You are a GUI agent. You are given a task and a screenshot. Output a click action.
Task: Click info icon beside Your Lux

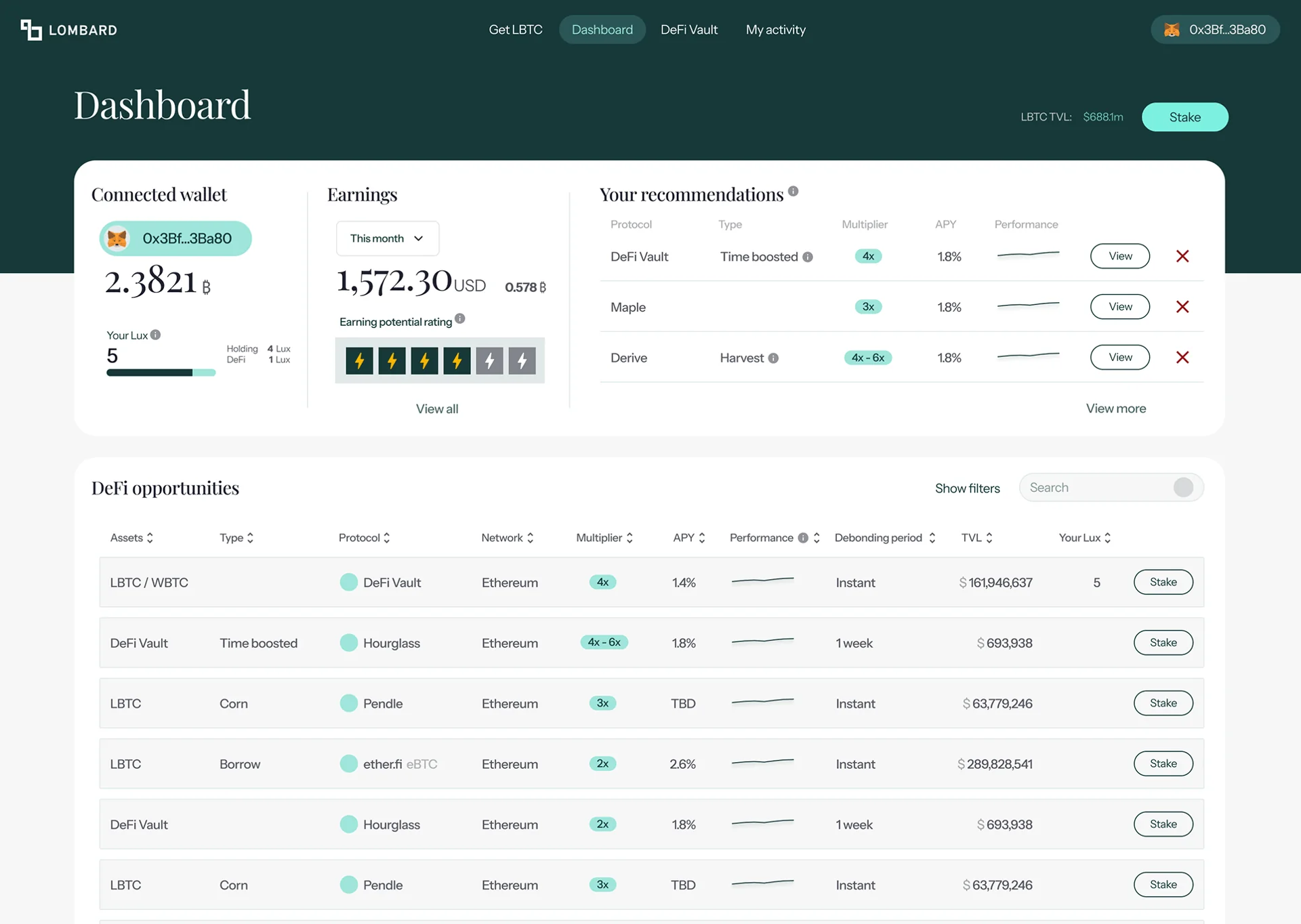tap(155, 335)
